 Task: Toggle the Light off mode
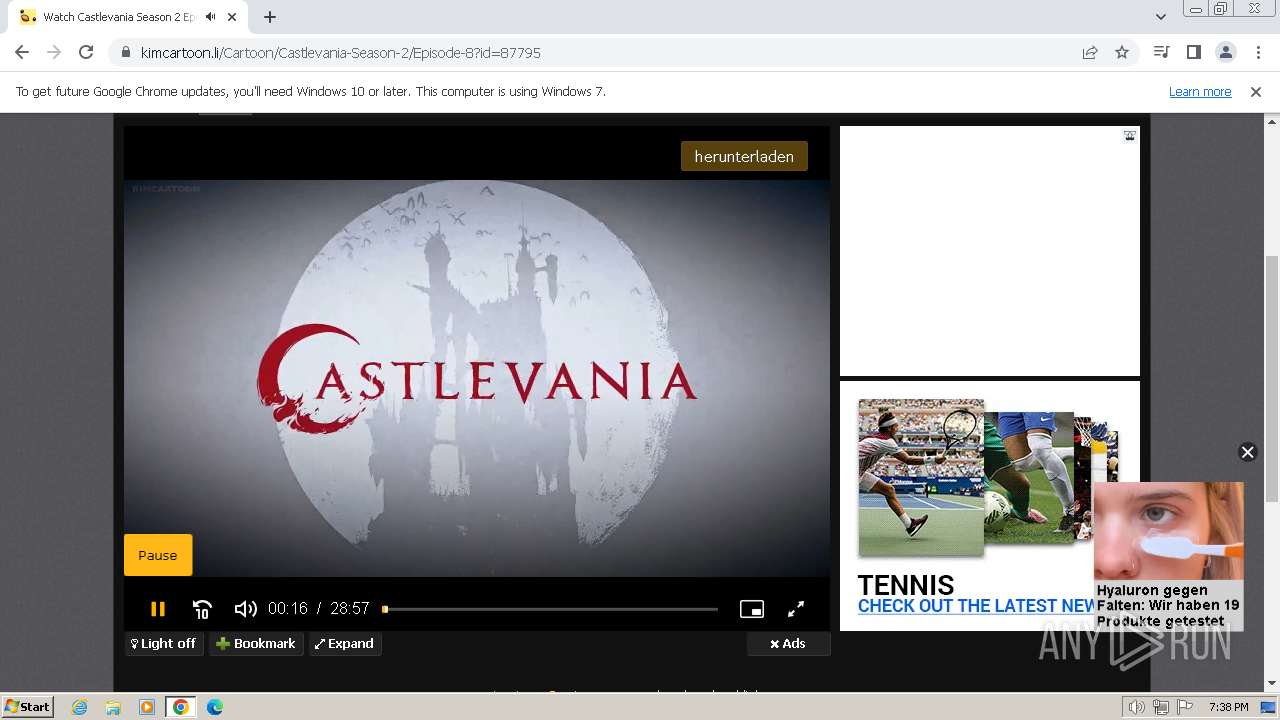point(164,644)
